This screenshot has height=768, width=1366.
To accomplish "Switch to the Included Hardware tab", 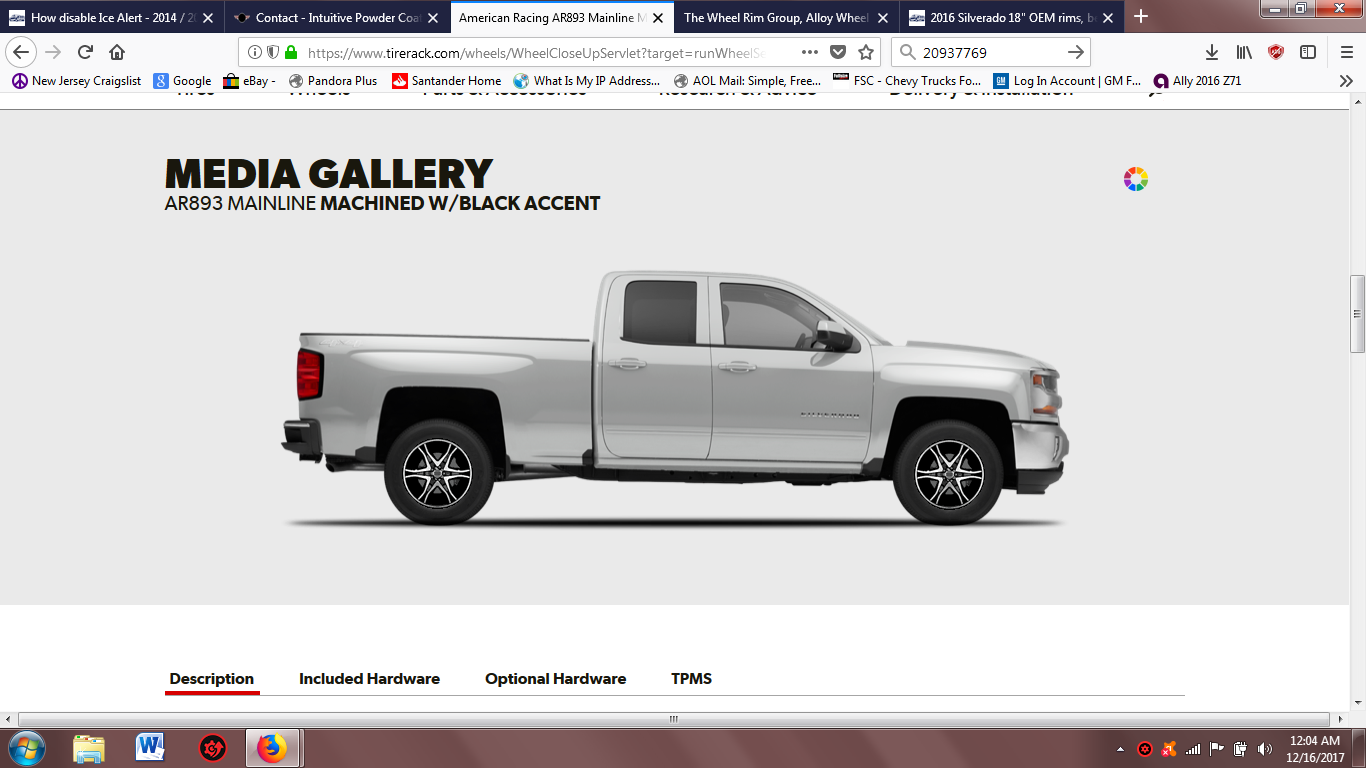I will [x=369, y=679].
